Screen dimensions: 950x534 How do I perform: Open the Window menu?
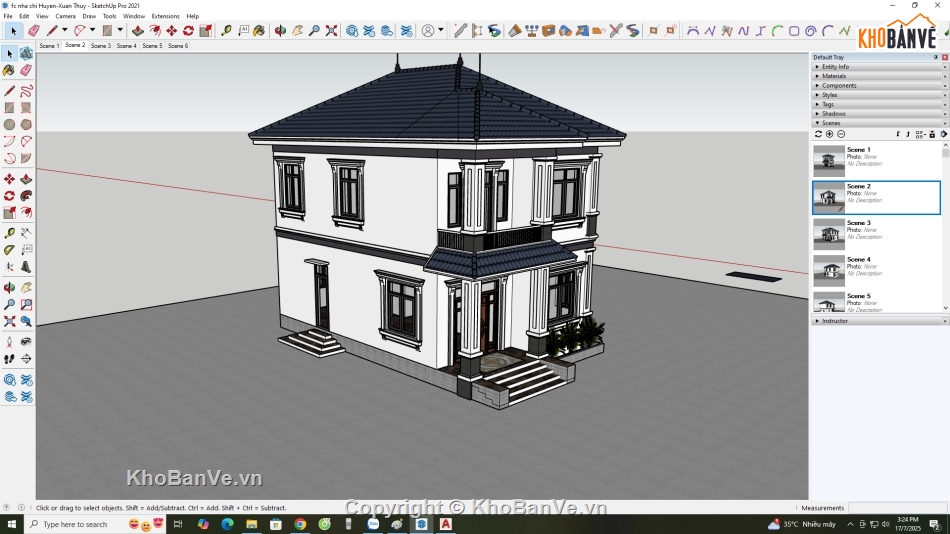134,16
